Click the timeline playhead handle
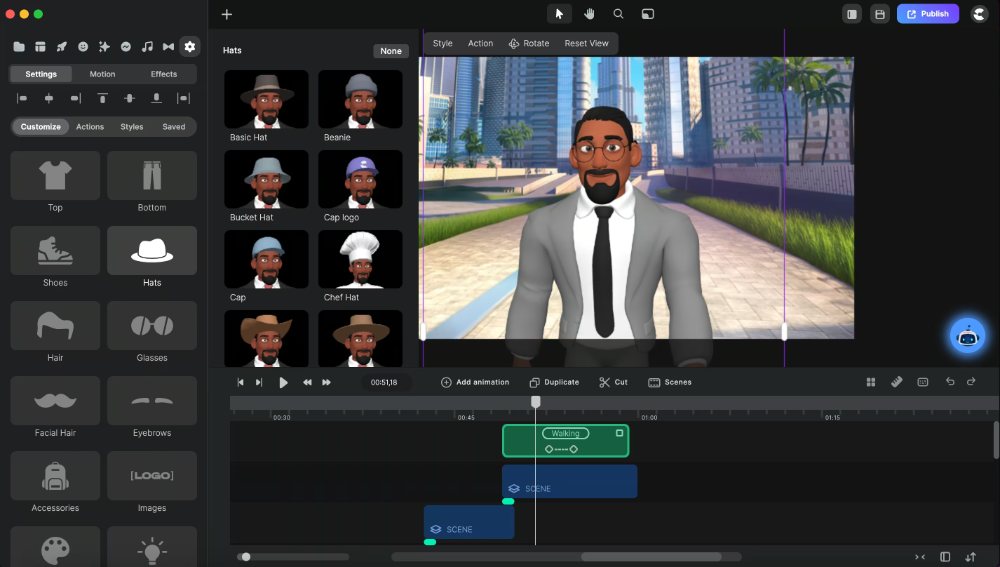This screenshot has width=1000, height=567. (x=536, y=402)
